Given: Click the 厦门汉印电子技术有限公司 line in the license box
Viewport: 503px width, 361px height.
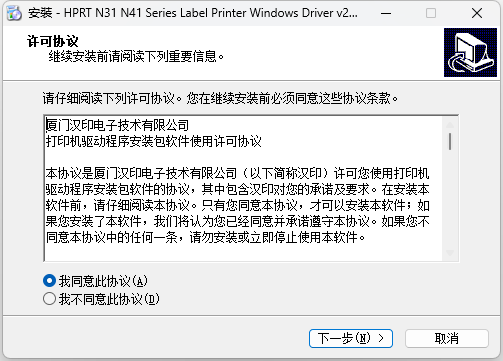Looking at the screenshot, I should (x=118, y=126).
